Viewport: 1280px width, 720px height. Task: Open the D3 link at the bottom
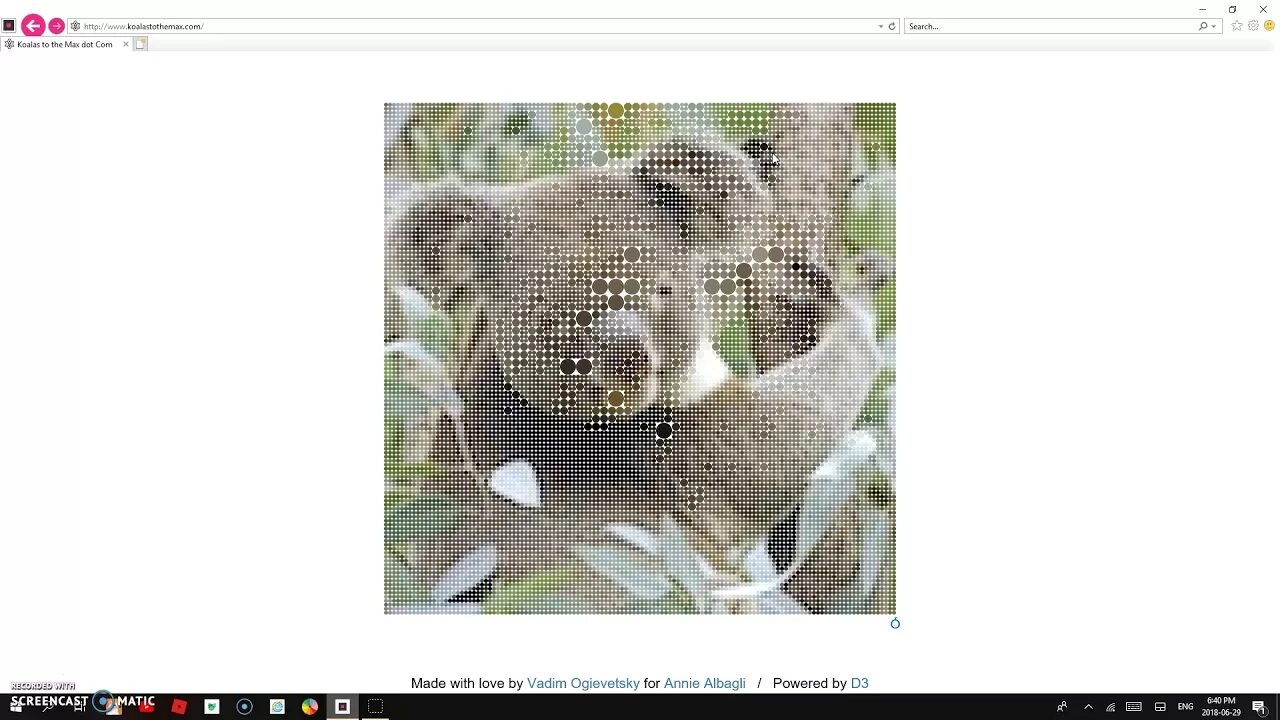pos(859,683)
